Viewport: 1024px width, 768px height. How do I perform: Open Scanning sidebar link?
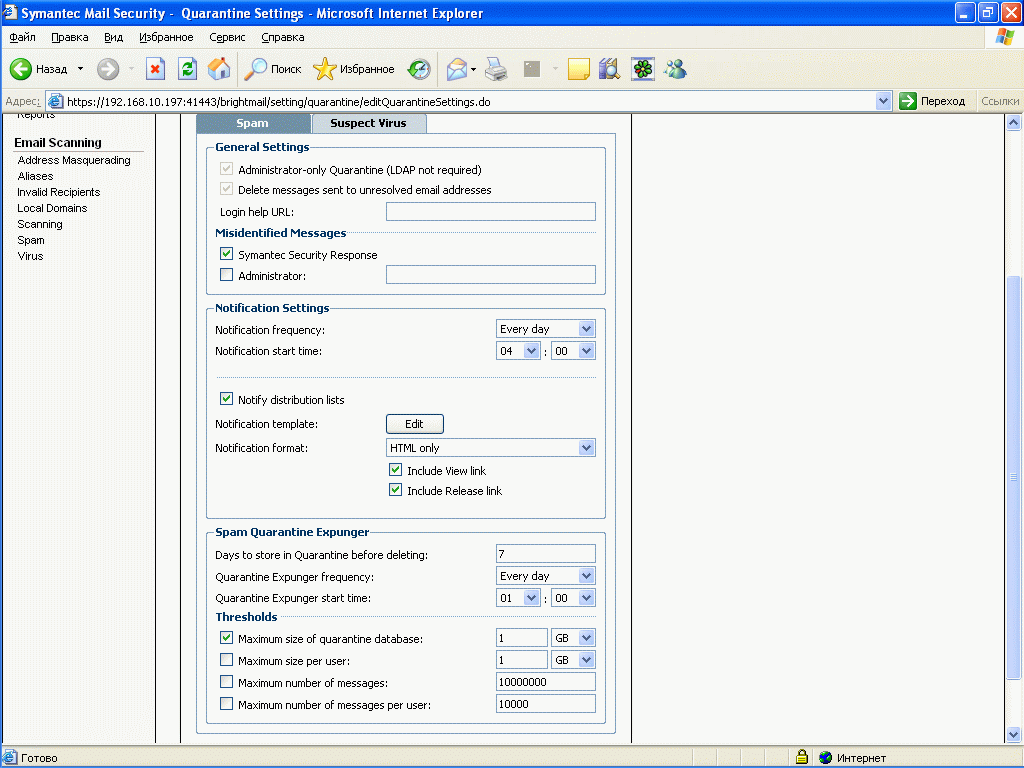40,224
